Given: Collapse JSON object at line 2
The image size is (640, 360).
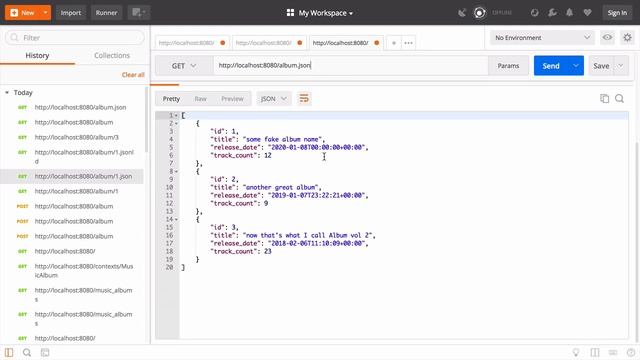Looking at the screenshot, I should point(176,123).
